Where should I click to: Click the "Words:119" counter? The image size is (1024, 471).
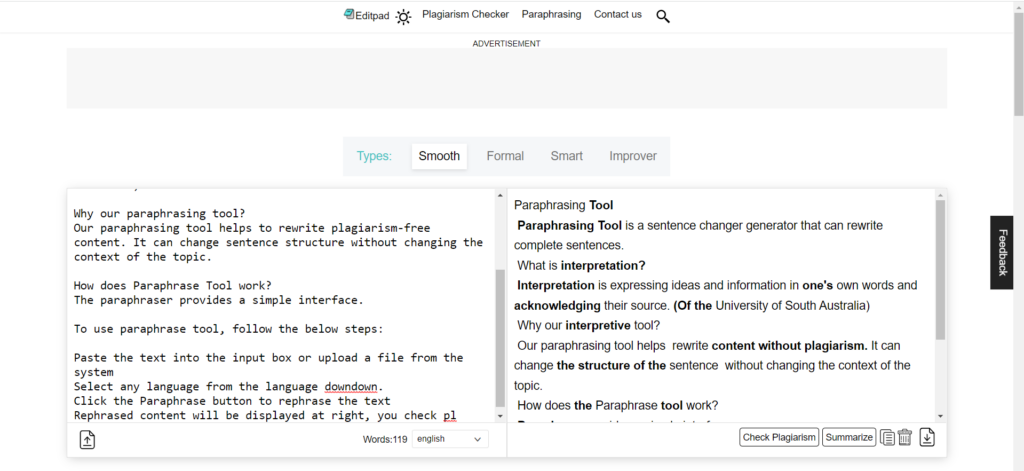coord(385,440)
